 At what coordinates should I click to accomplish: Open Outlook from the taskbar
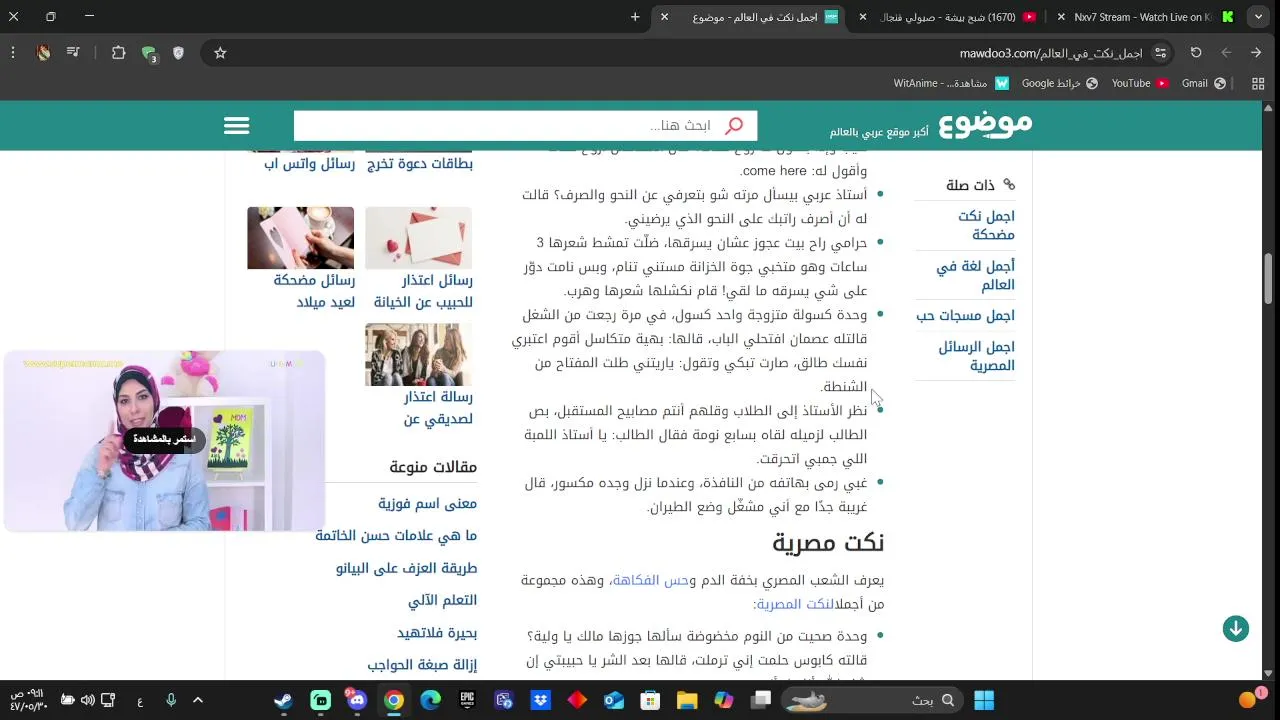point(613,700)
